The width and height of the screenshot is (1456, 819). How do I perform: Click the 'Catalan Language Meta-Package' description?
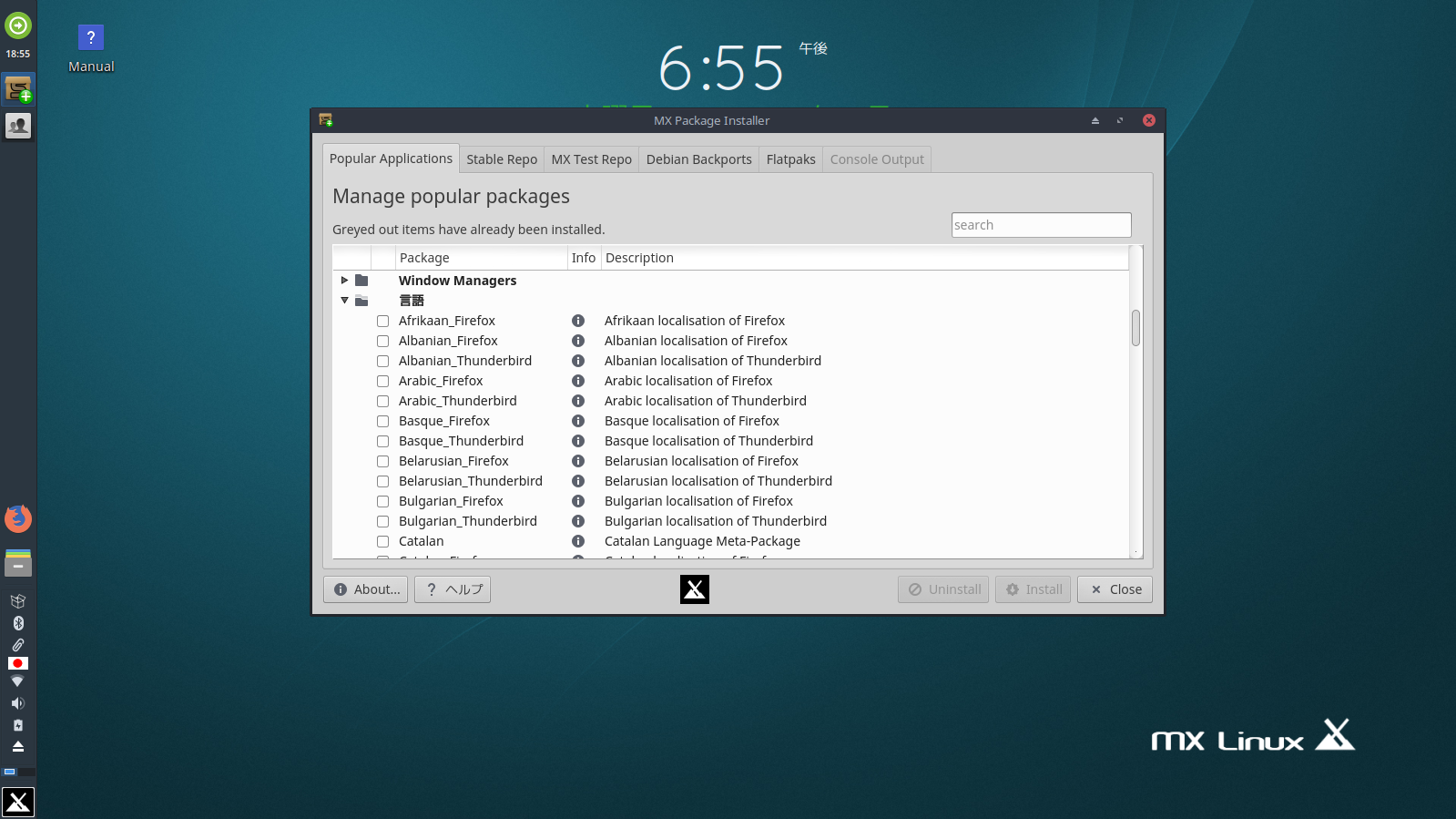(x=702, y=541)
